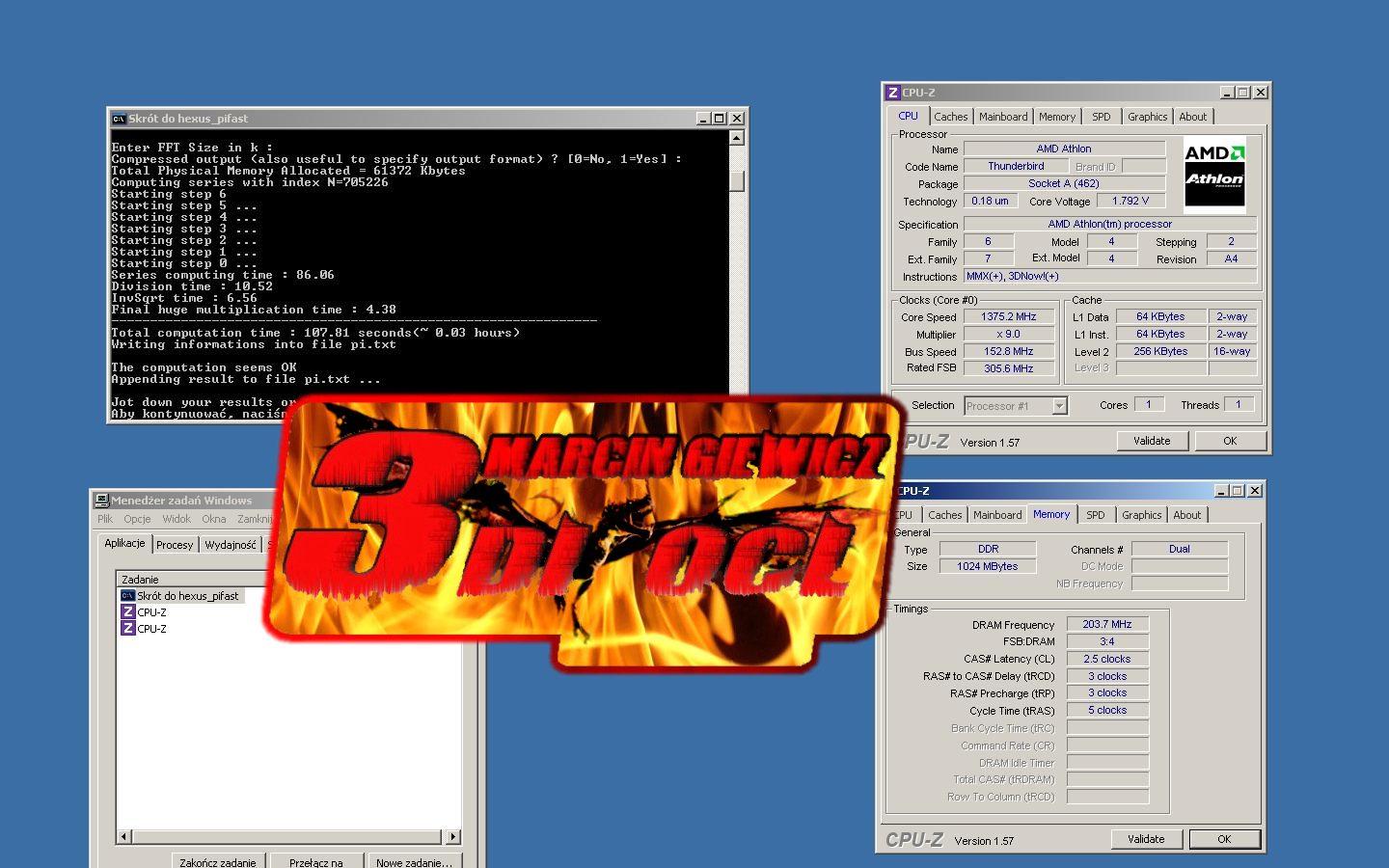
Task: Click the CPU-Z logo icon in upper CPU-Z title bar
Action: (x=893, y=93)
